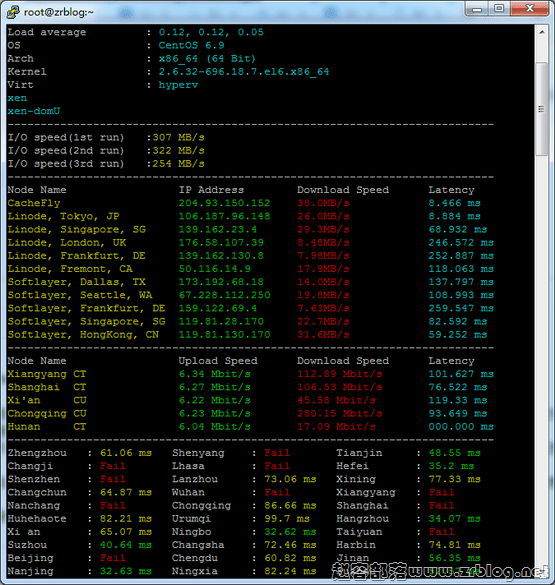The height and width of the screenshot is (585, 555).
Task: Click the Chongqing CU download speed 280.15 Mbit/s
Action: pos(340,413)
